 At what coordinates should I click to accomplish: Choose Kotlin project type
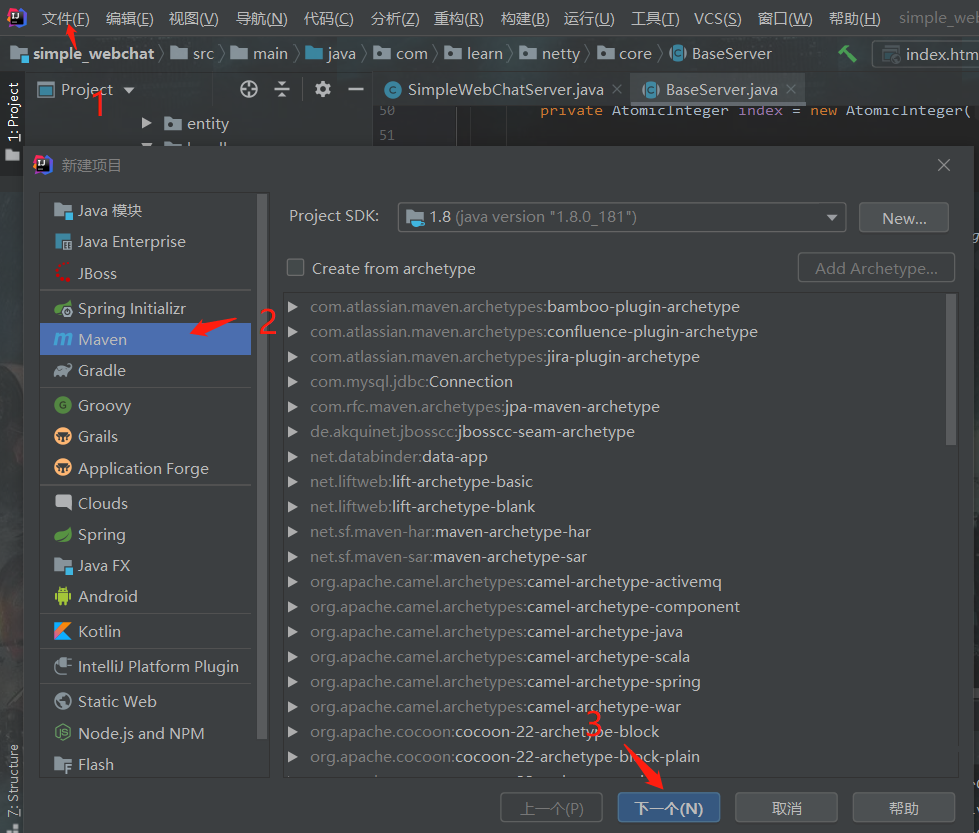145,631
